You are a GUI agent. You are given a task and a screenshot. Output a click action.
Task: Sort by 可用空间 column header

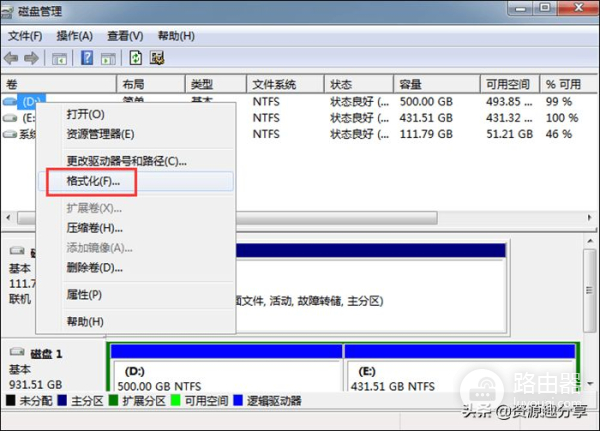pos(510,84)
